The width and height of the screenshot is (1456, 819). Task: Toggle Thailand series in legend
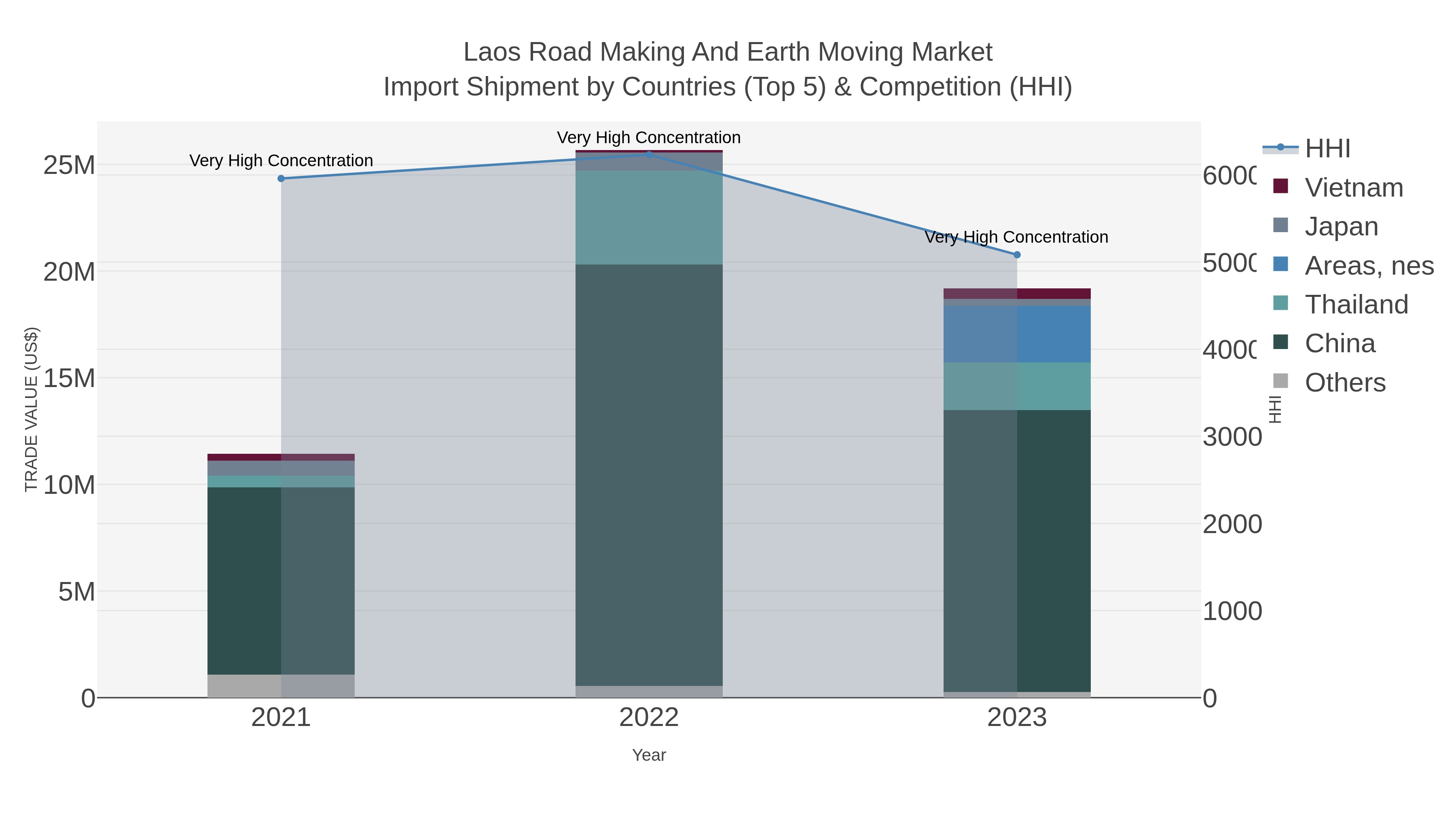[1340, 304]
